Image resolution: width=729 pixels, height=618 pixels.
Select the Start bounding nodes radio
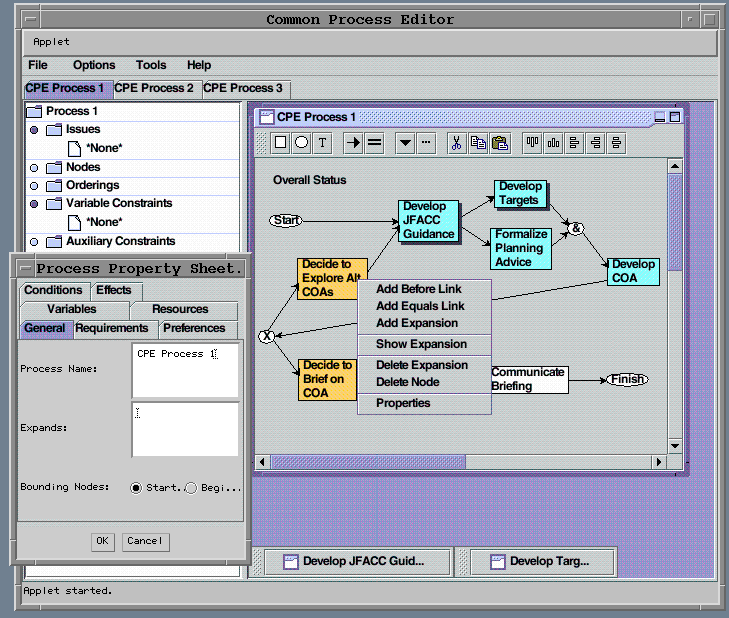136,488
